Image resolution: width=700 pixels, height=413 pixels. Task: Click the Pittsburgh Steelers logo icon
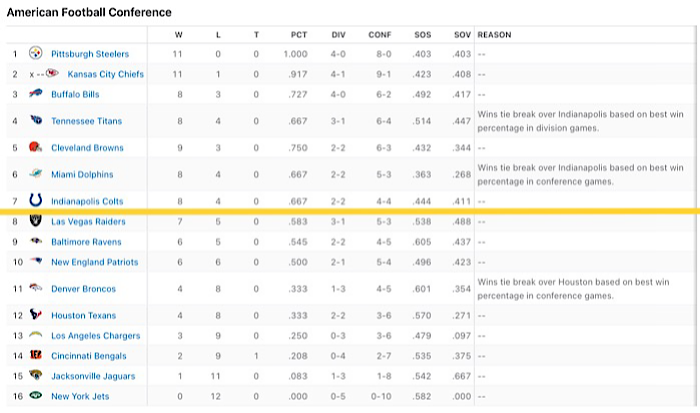point(36,54)
